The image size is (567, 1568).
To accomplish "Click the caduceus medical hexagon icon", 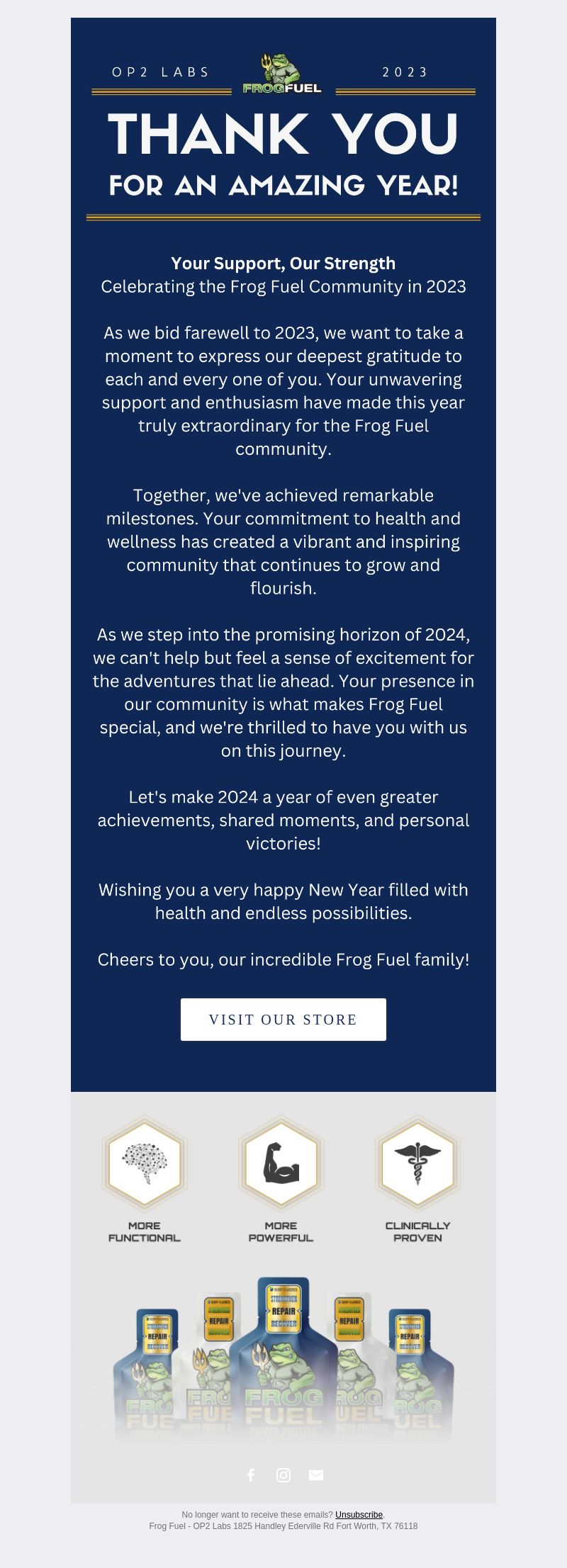I will 418,1164.
